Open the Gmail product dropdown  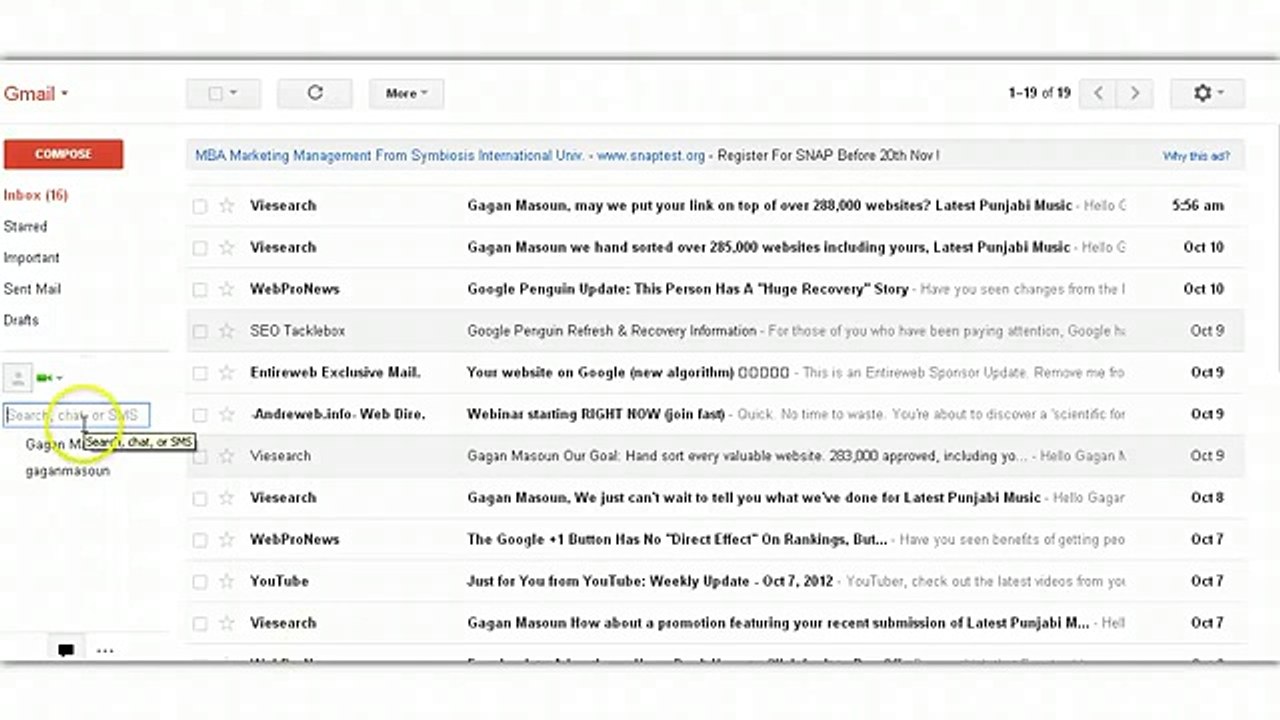(x=36, y=94)
